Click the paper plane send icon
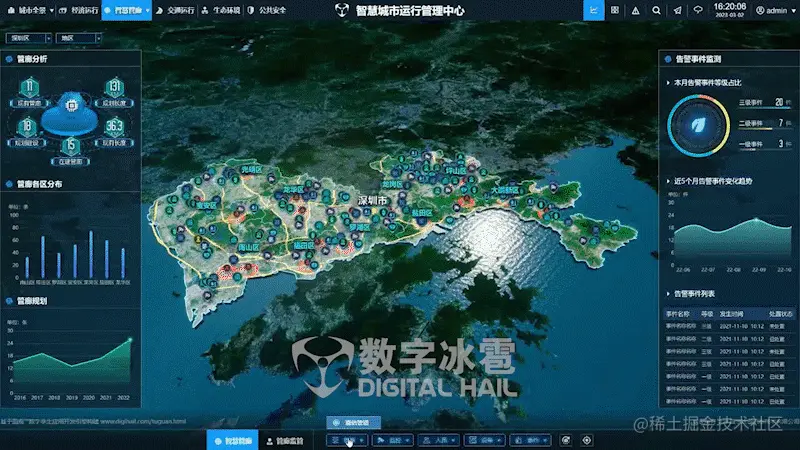This screenshot has height=450, width=800. point(677,10)
